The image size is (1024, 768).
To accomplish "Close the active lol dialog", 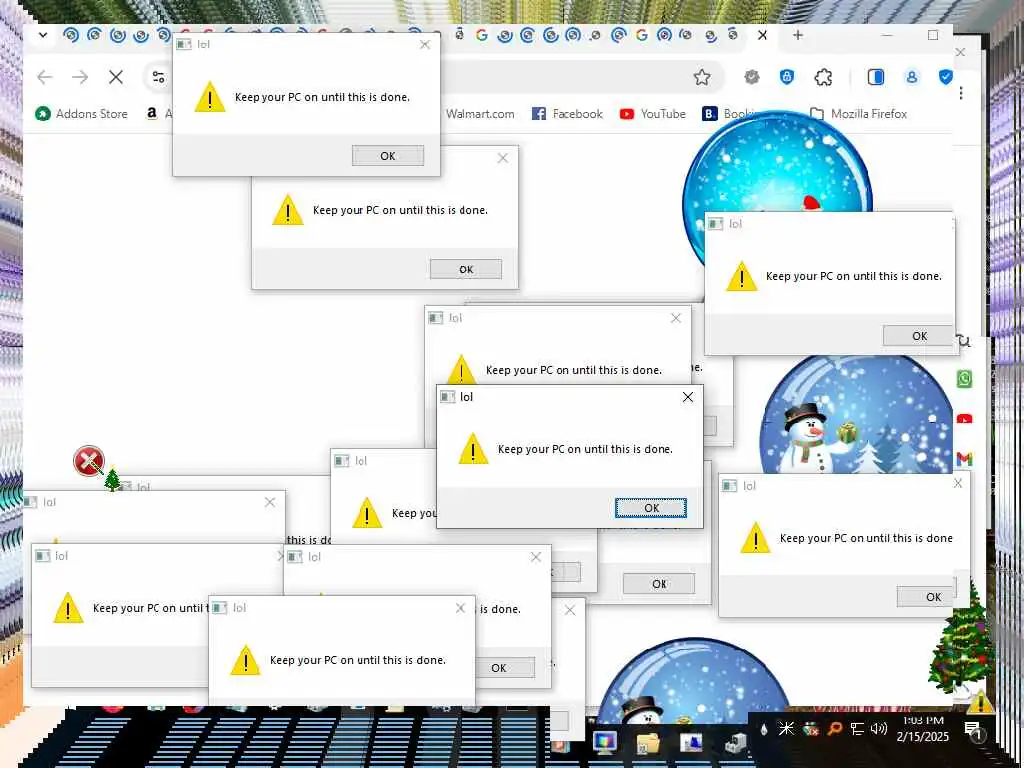I will click(x=688, y=397).
